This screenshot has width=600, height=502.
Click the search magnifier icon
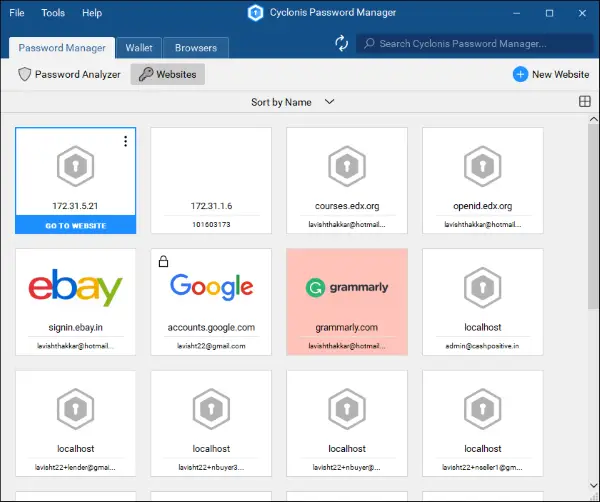[x=369, y=43]
